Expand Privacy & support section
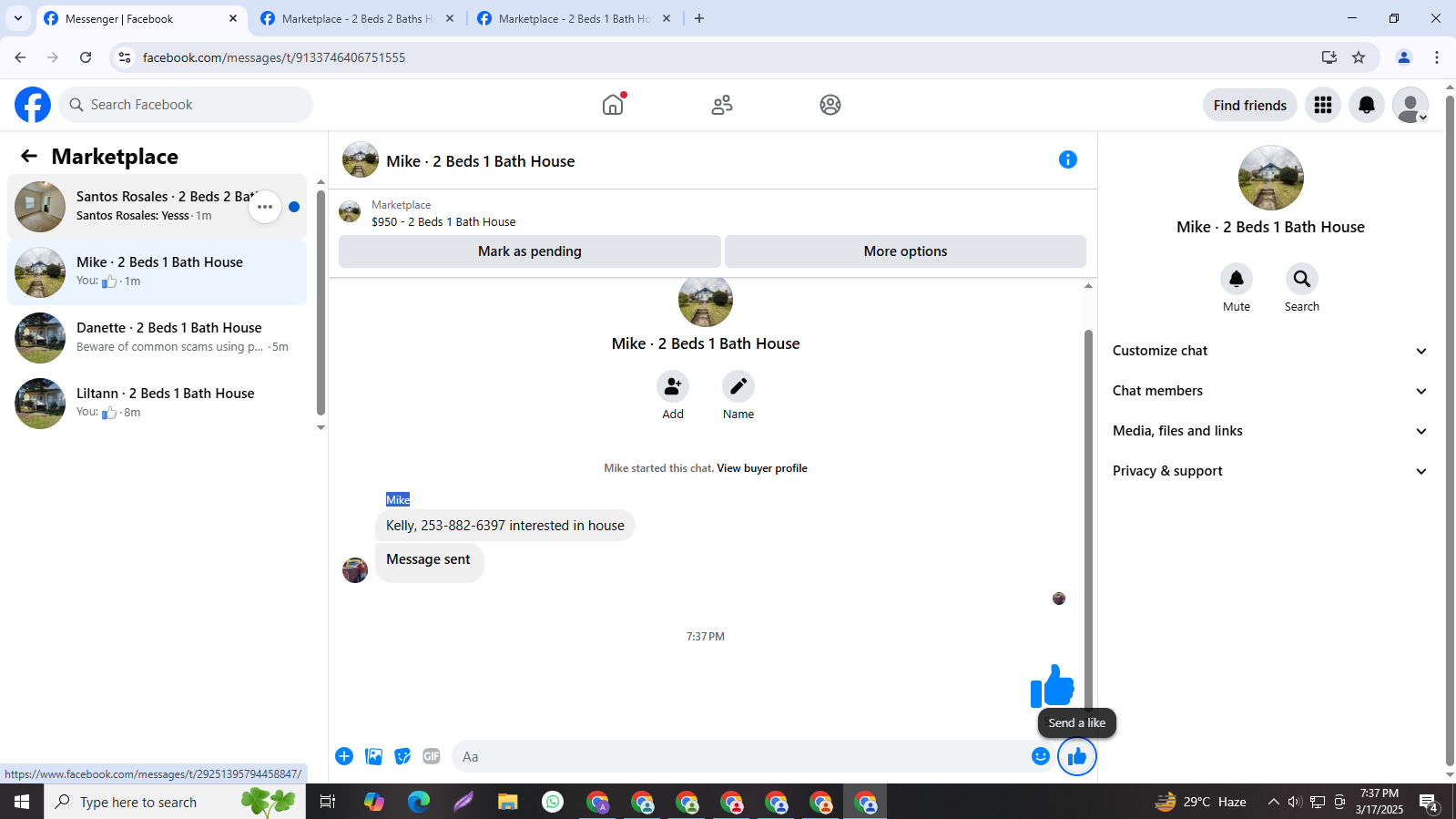 pyautogui.click(x=1270, y=471)
